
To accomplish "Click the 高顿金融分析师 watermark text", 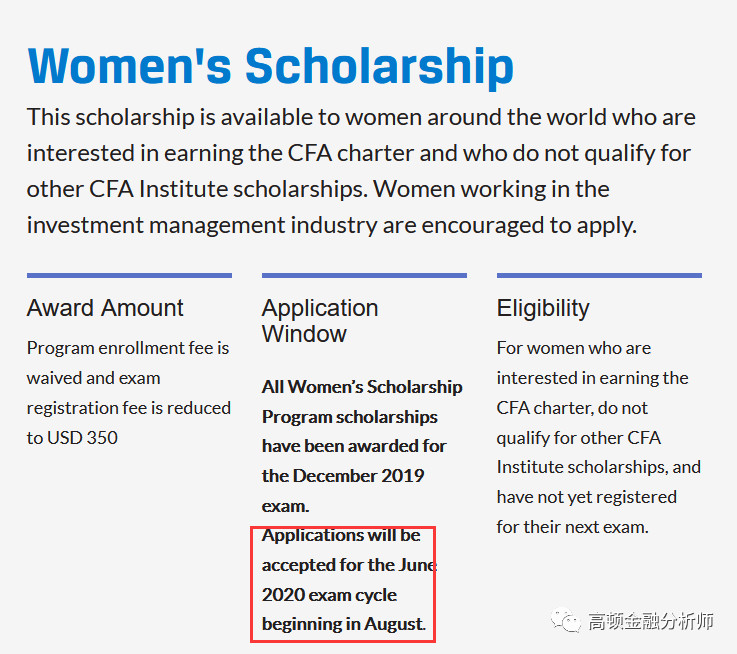I will coord(651,621).
